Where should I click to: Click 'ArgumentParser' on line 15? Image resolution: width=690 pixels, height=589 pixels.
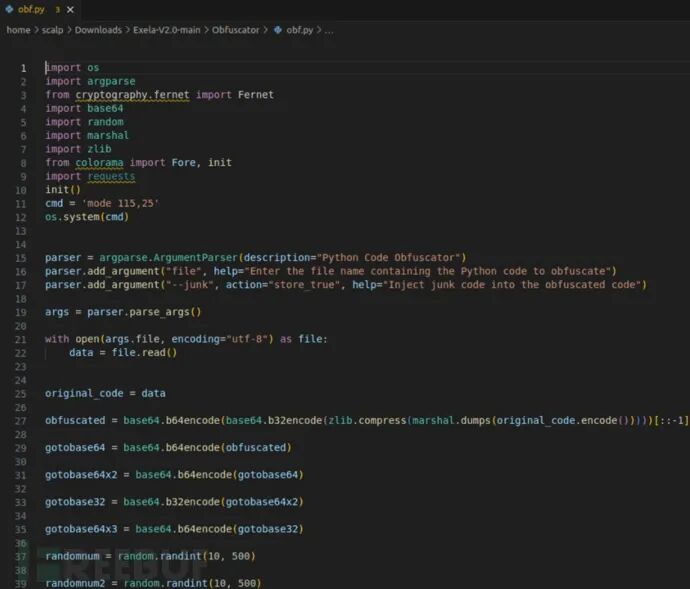click(195, 258)
